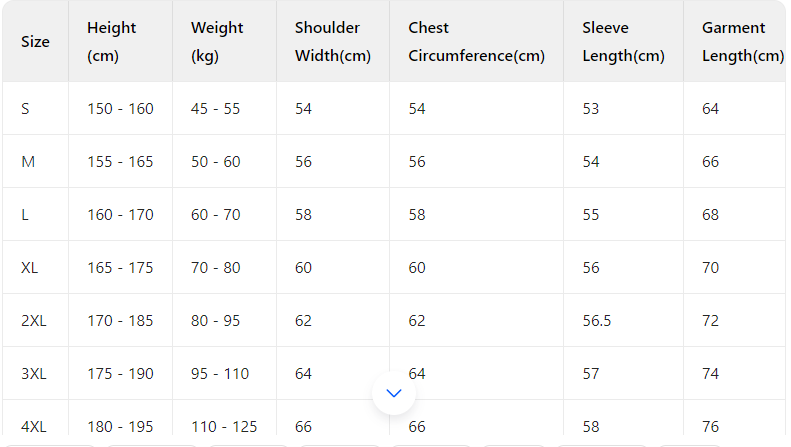Select the 3XL size row label
This screenshot has height=447, width=791.
coord(34,373)
